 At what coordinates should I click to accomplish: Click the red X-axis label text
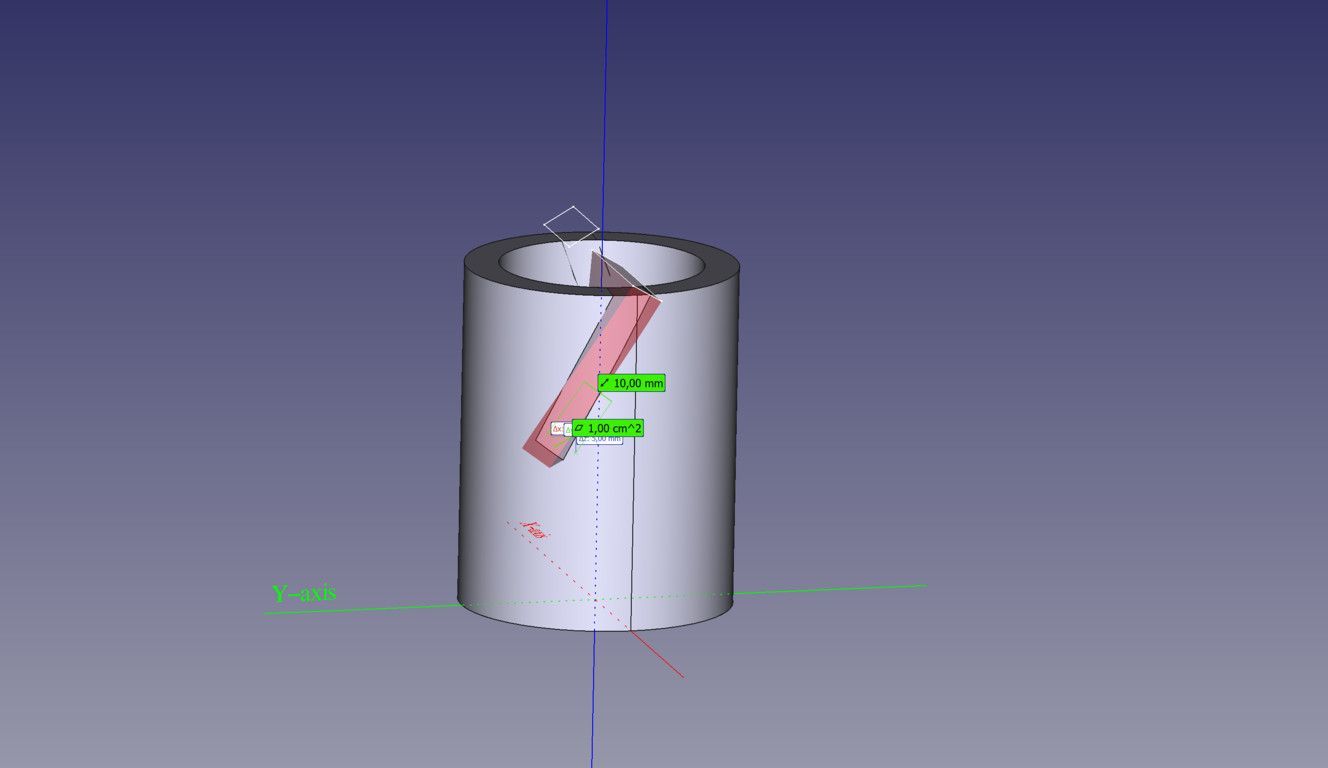pos(536,530)
